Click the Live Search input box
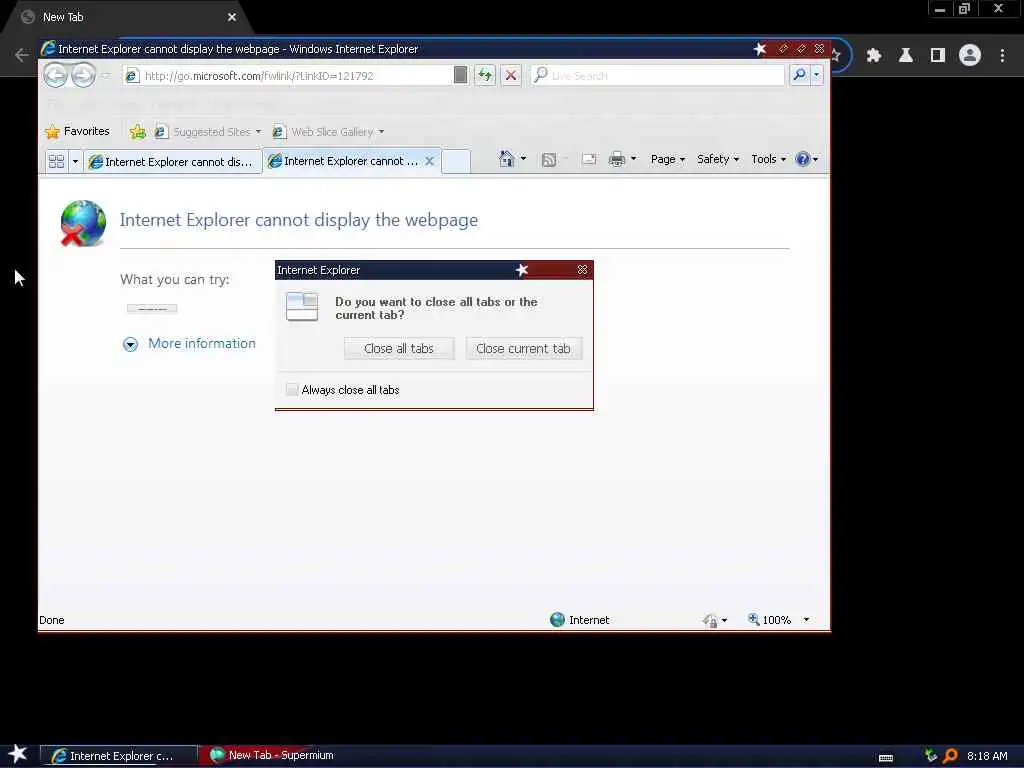This screenshot has width=1024, height=768. (657, 76)
